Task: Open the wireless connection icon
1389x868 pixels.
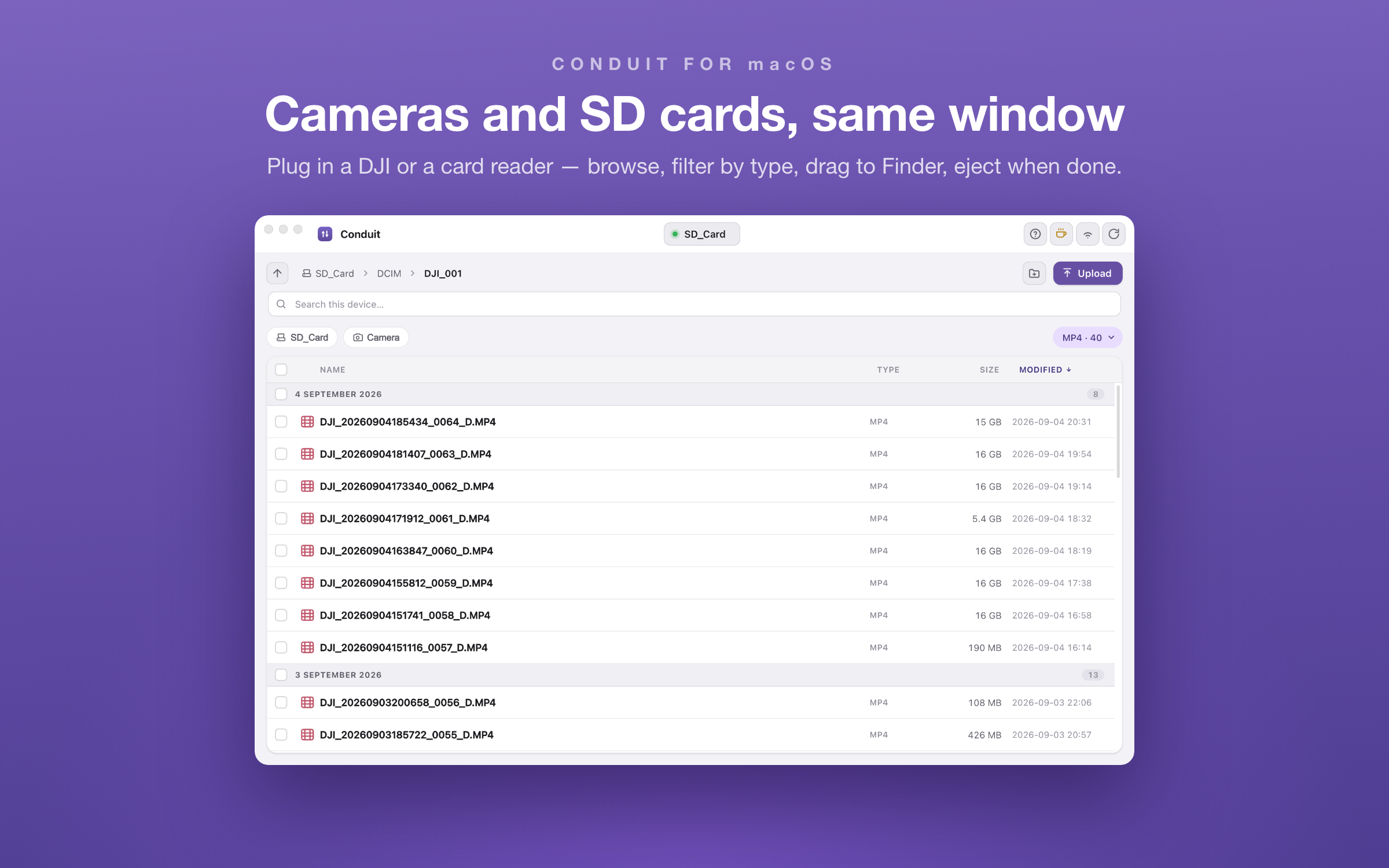Action: (1087, 234)
